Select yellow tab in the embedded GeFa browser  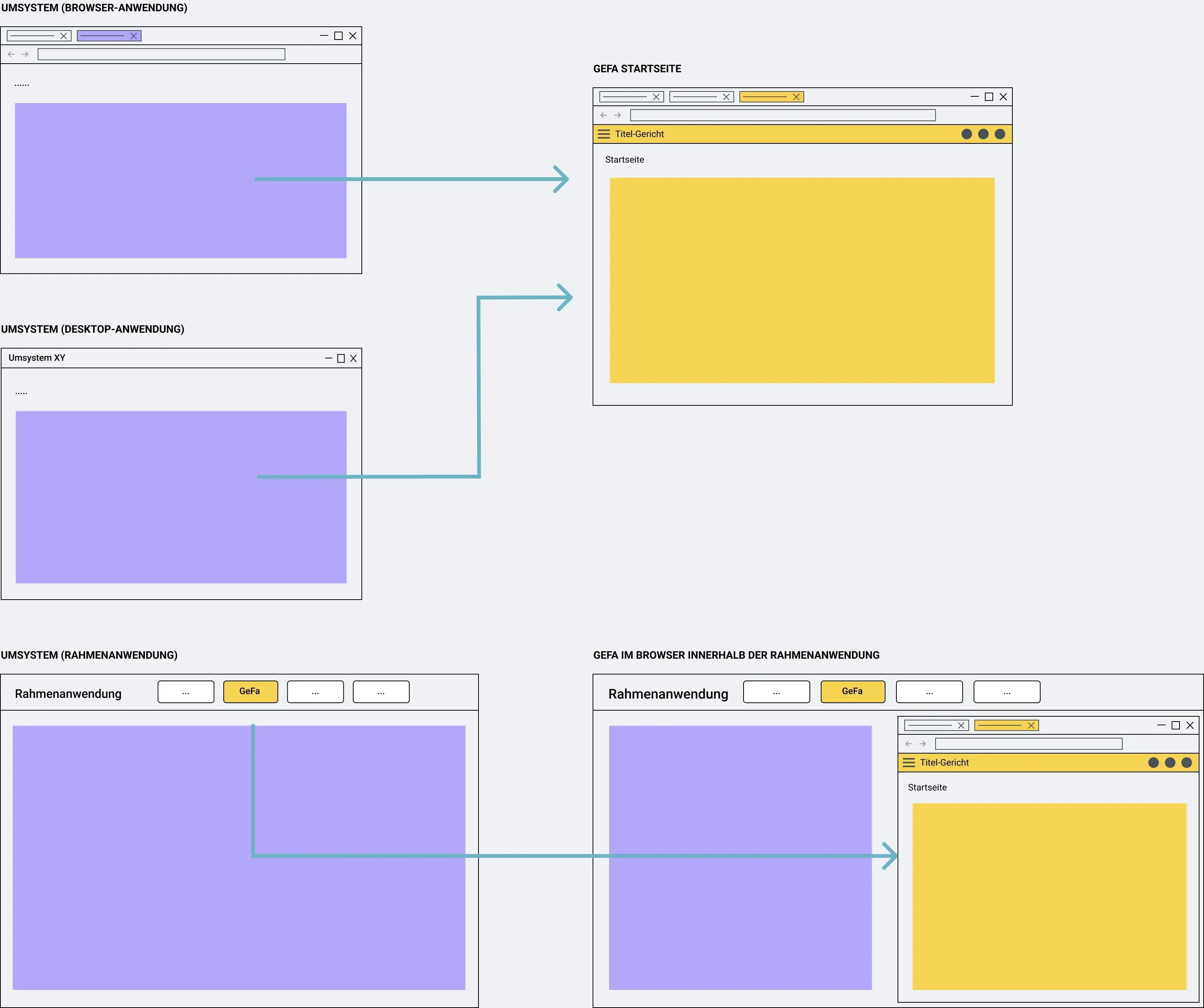[x=1007, y=725]
